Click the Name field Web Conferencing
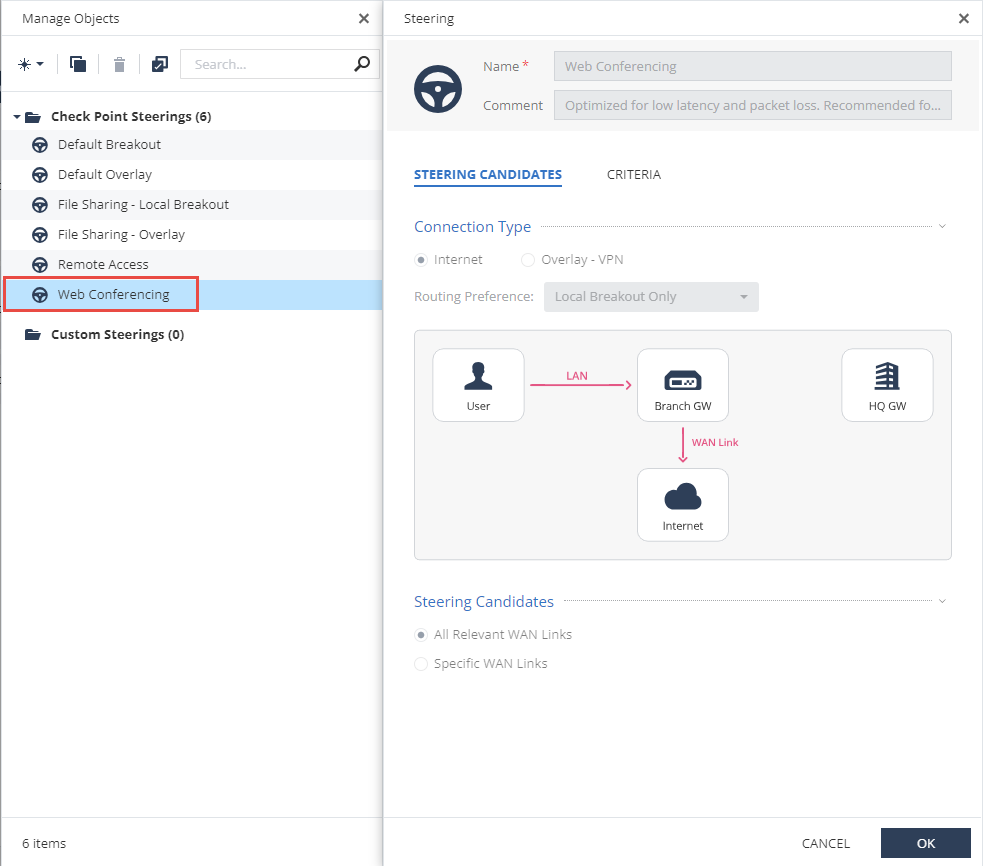 pyautogui.click(x=752, y=66)
